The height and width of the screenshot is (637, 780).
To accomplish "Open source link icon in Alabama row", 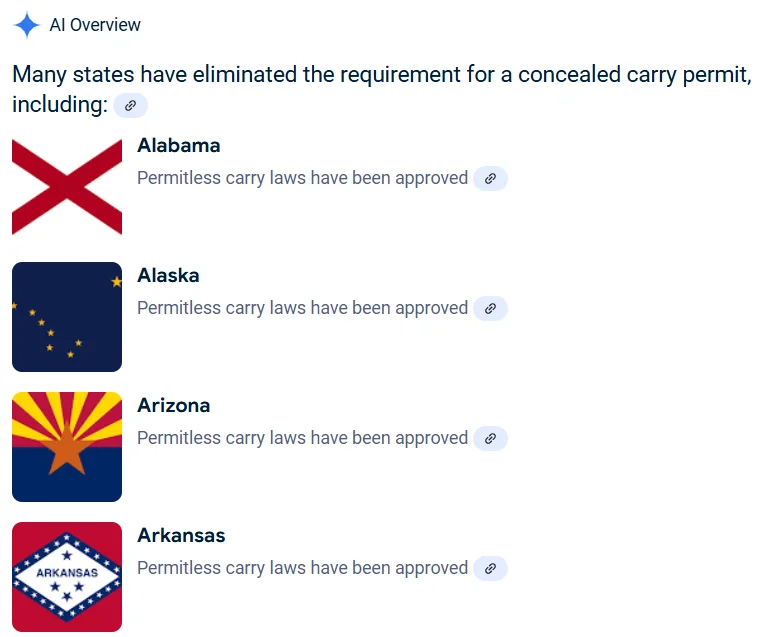I will tap(490, 179).
